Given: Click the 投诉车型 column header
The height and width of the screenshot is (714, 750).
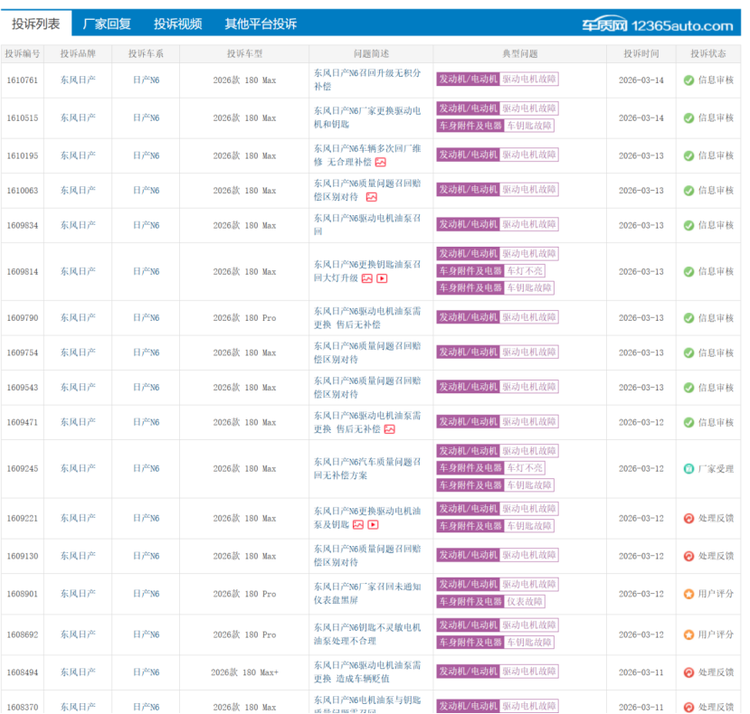Looking at the screenshot, I should [244, 54].
